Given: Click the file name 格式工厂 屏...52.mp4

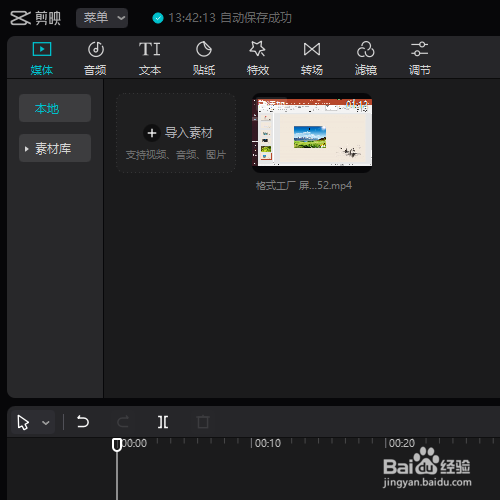Looking at the screenshot, I should pos(304,185).
